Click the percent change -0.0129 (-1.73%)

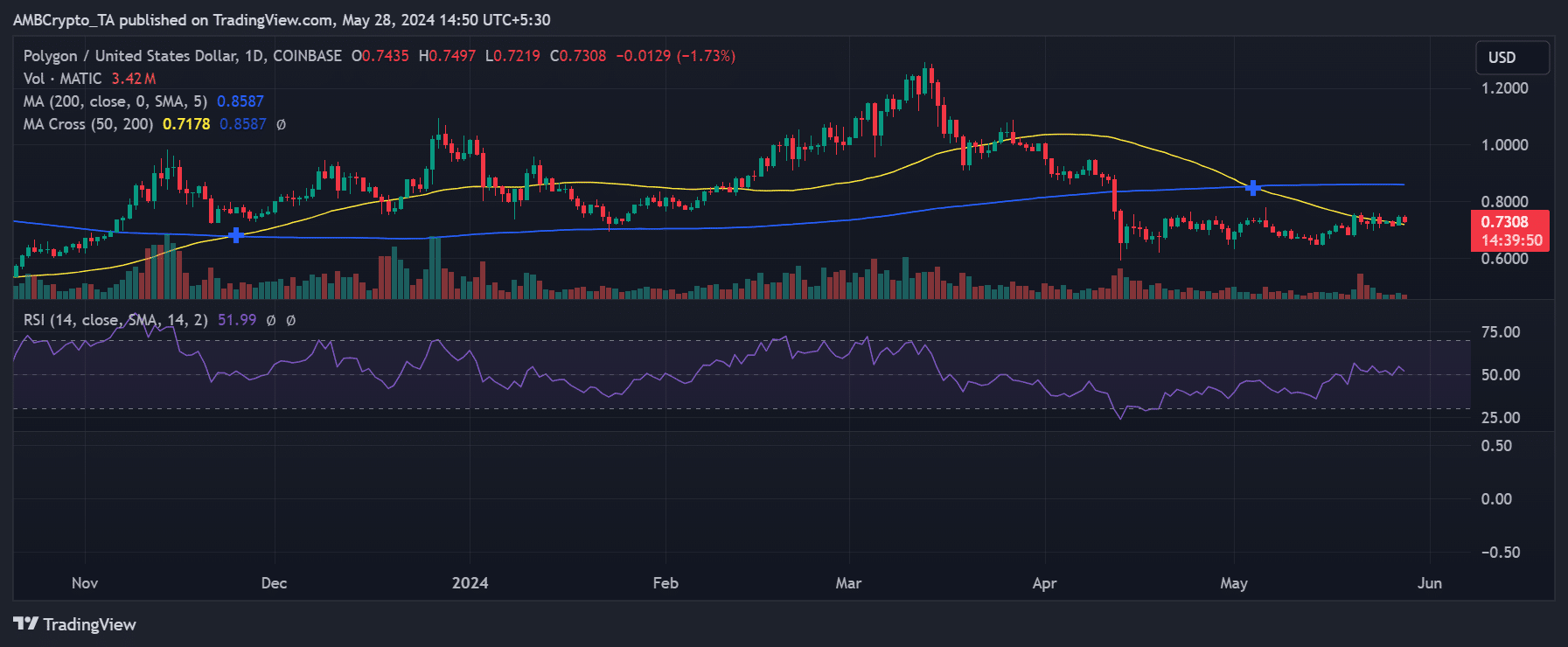[675, 56]
